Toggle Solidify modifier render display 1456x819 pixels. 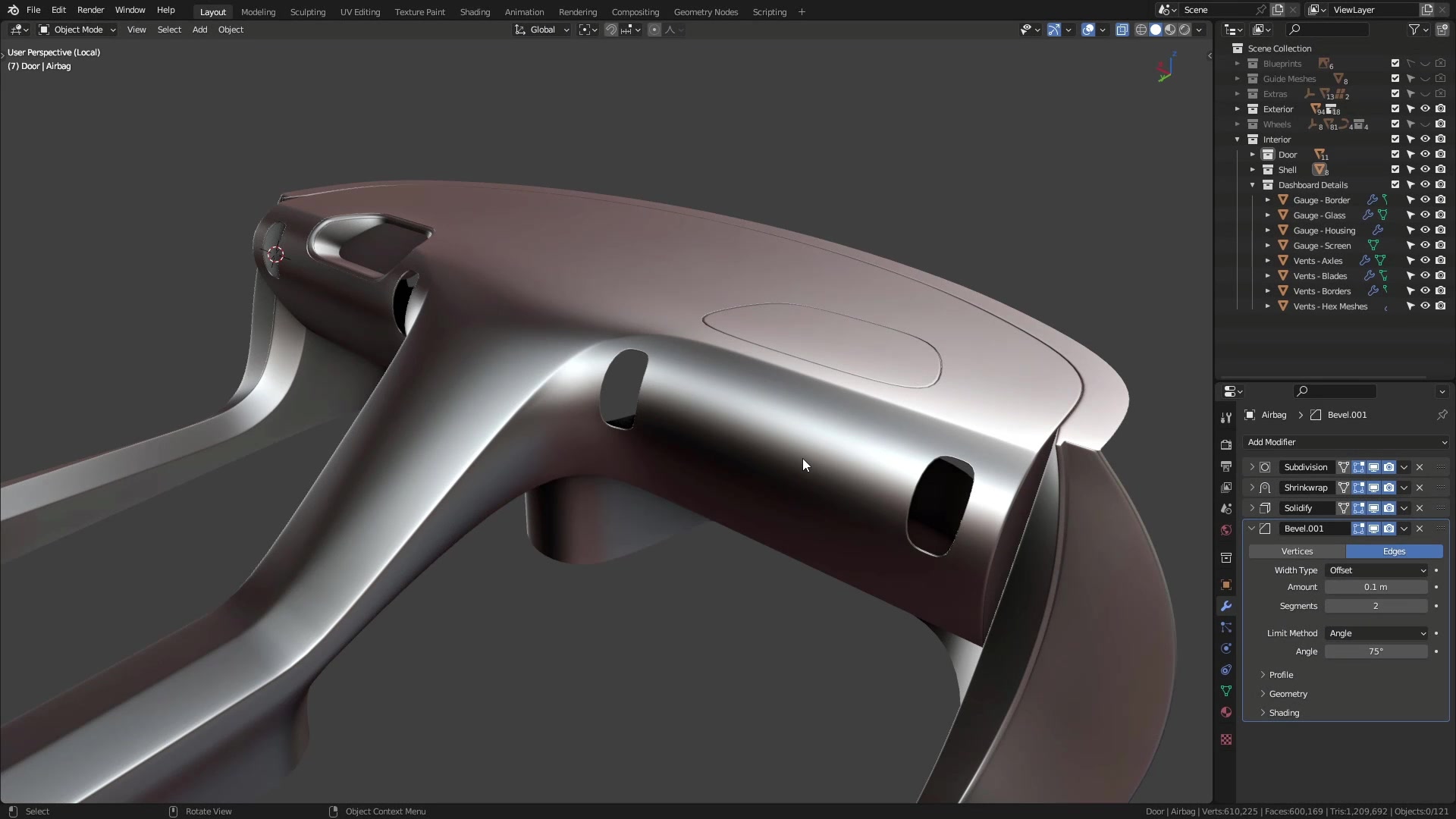[x=1389, y=508]
